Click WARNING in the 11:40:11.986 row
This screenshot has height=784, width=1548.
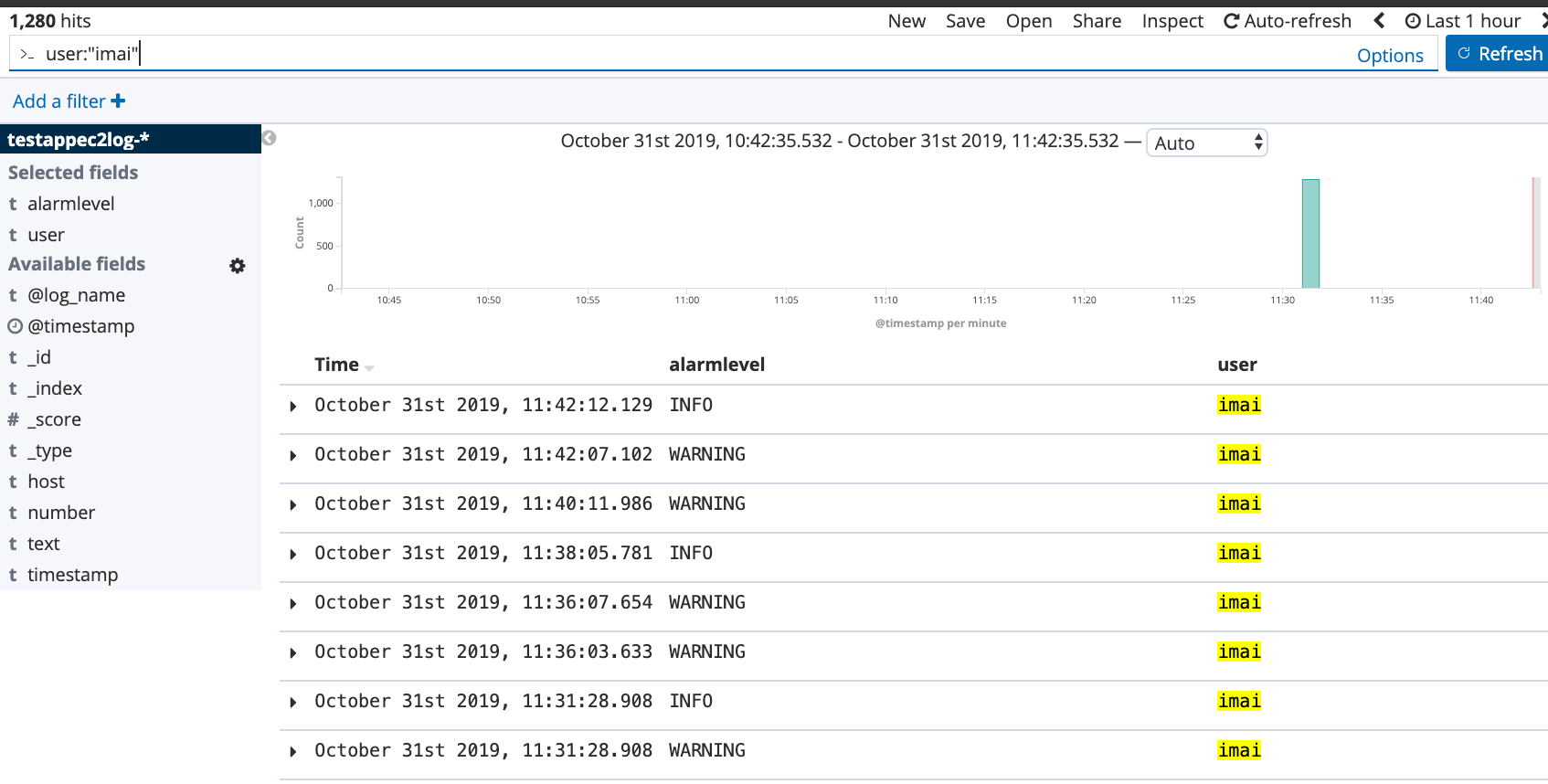(x=707, y=503)
